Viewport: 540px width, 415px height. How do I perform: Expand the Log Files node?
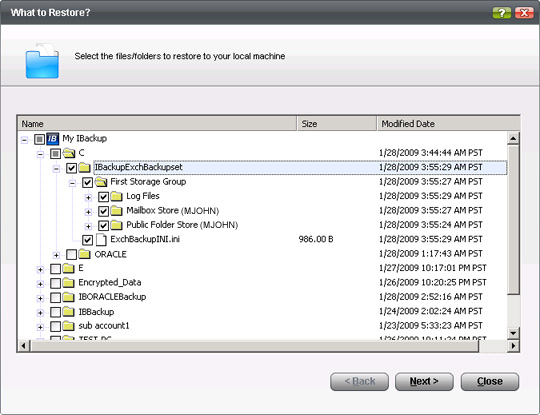[x=88, y=198]
